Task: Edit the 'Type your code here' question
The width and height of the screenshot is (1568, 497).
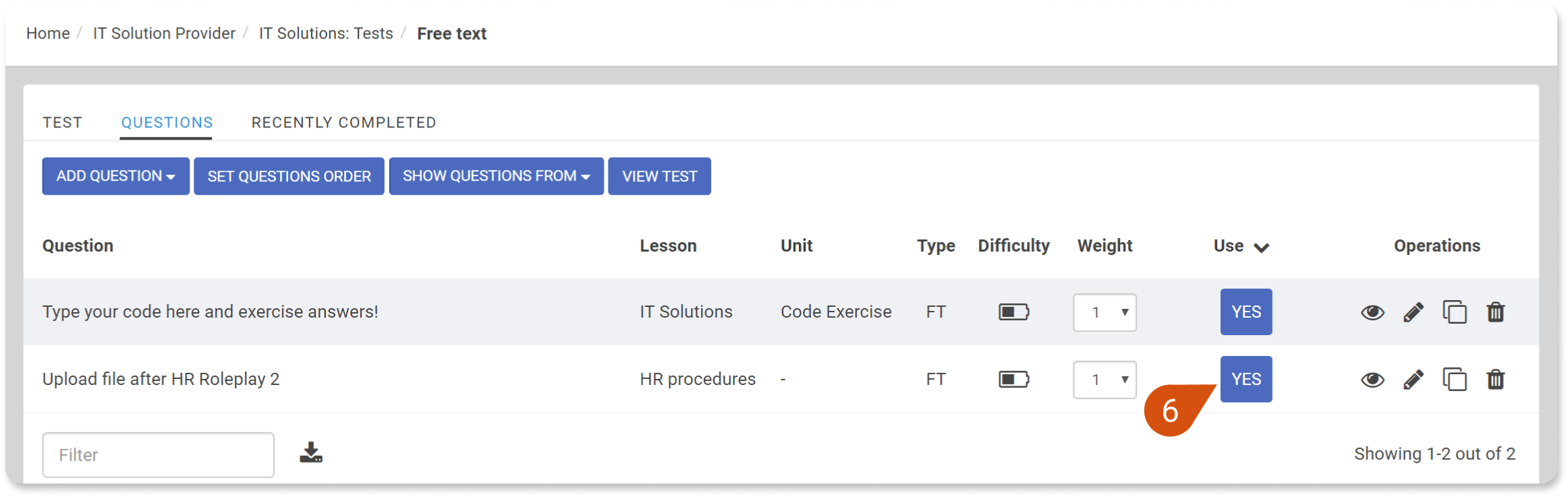Action: pyautogui.click(x=1413, y=312)
